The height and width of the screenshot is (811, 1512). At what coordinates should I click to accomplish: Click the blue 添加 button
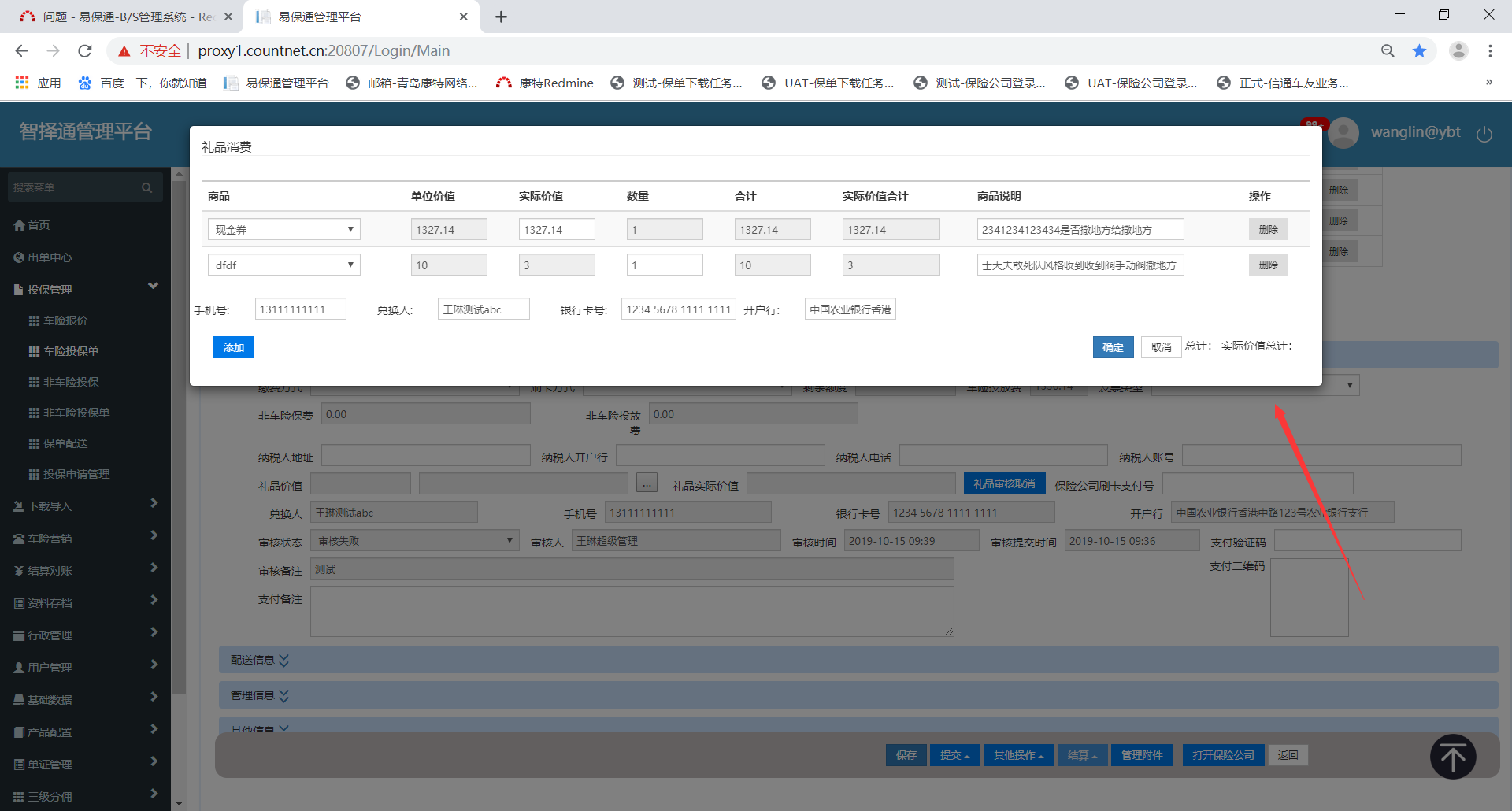(233, 347)
